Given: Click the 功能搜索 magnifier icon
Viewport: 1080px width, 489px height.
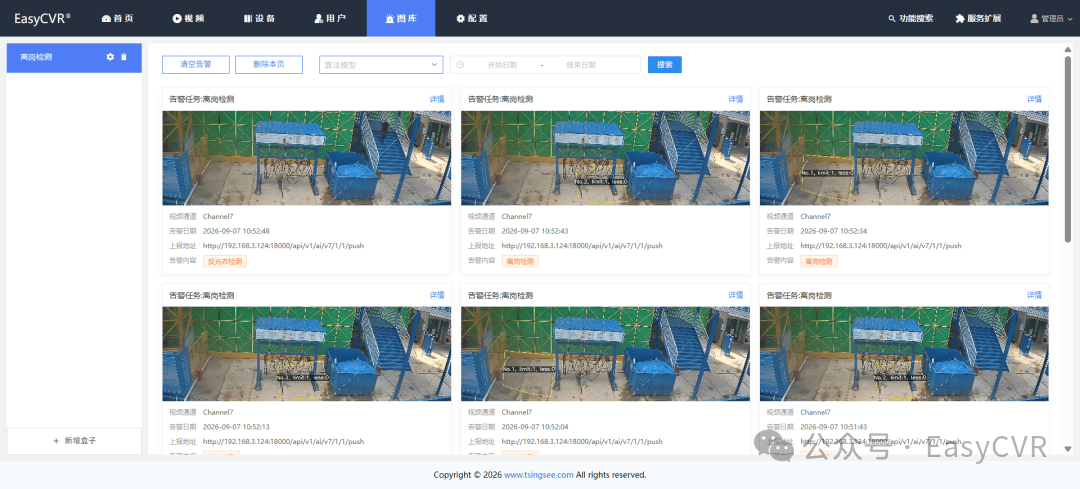Looking at the screenshot, I should [x=891, y=19].
